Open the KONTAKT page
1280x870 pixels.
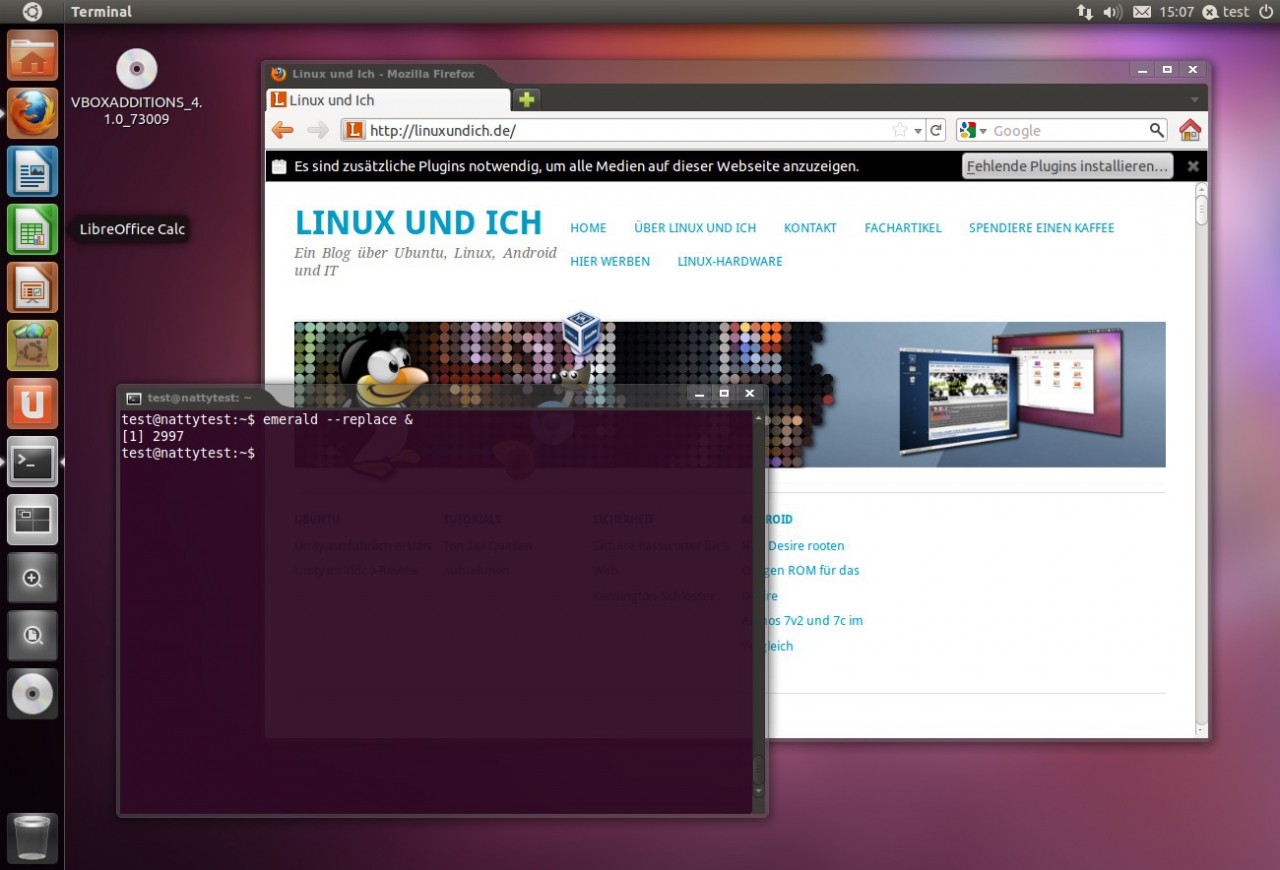pos(810,228)
